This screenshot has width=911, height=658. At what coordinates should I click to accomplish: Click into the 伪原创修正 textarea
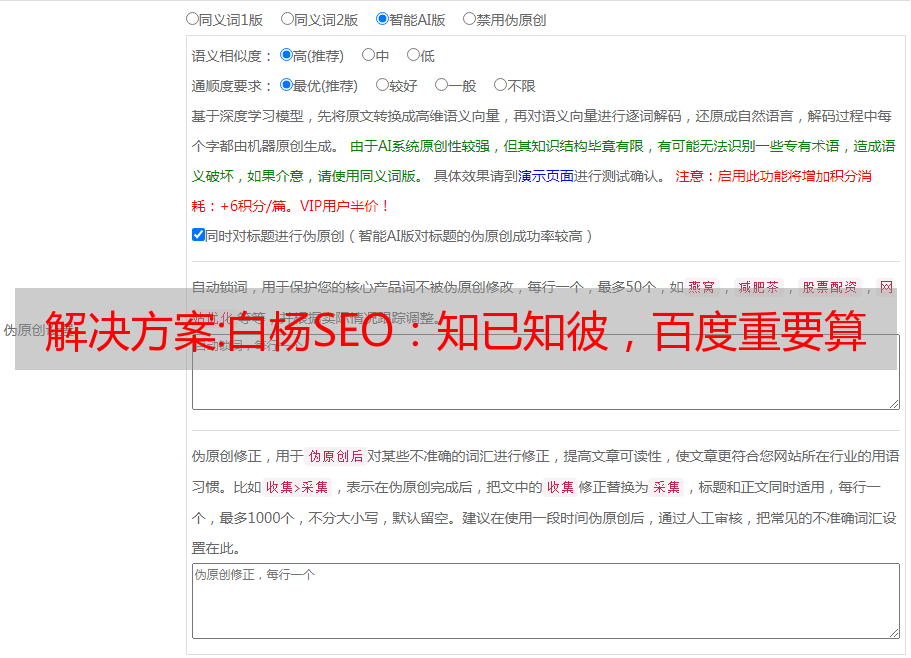click(x=546, y=601)
